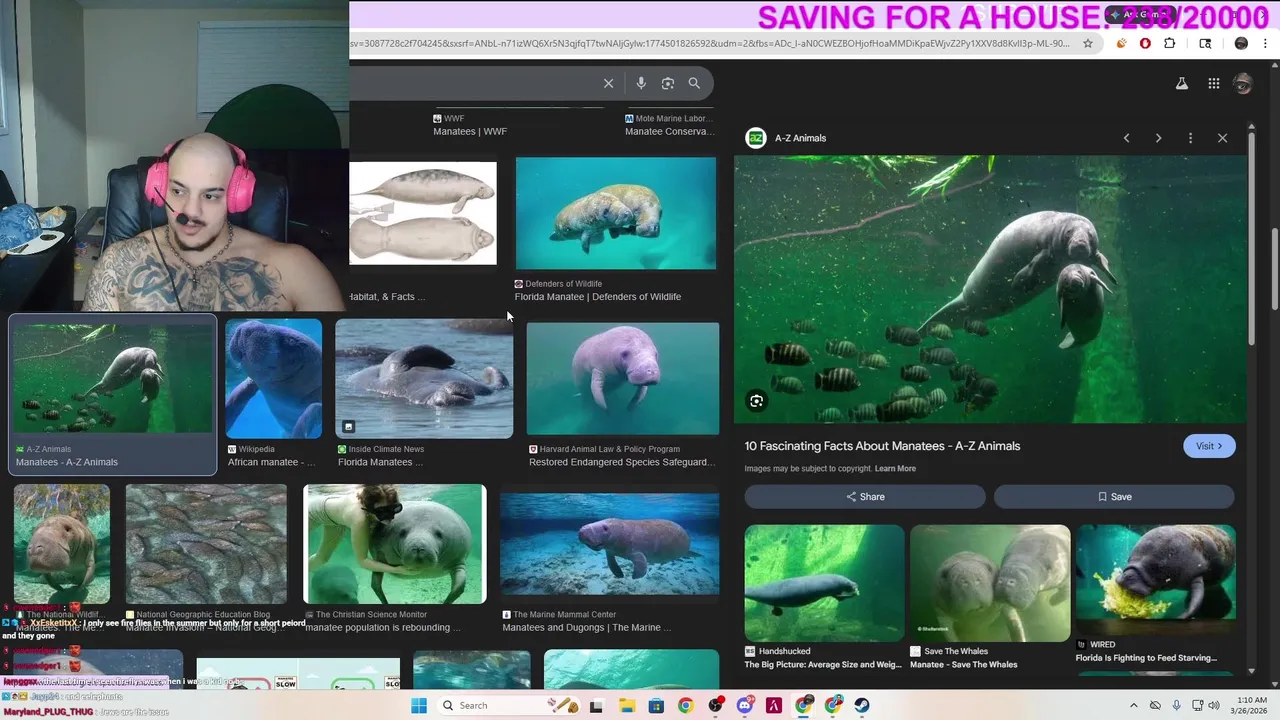Open the Learn More copyright link

point(895,468)
